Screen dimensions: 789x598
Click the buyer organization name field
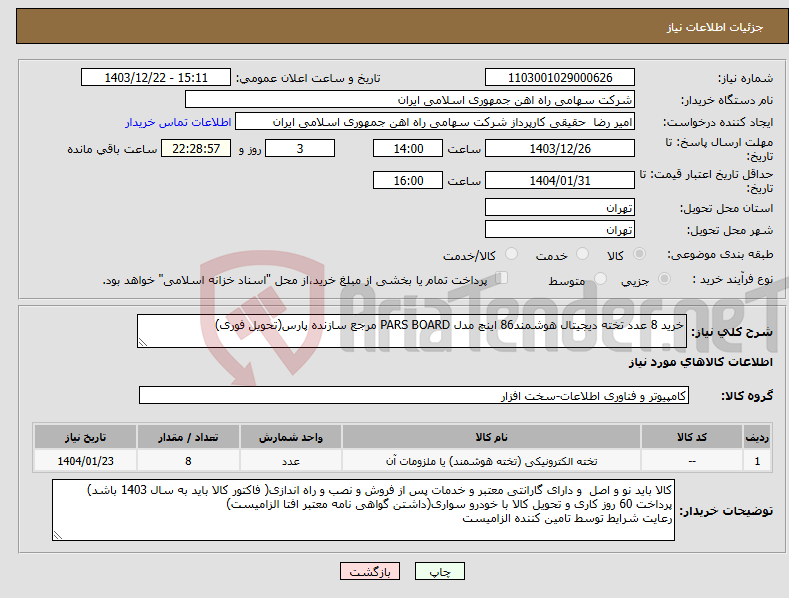(x=410, y=100)
